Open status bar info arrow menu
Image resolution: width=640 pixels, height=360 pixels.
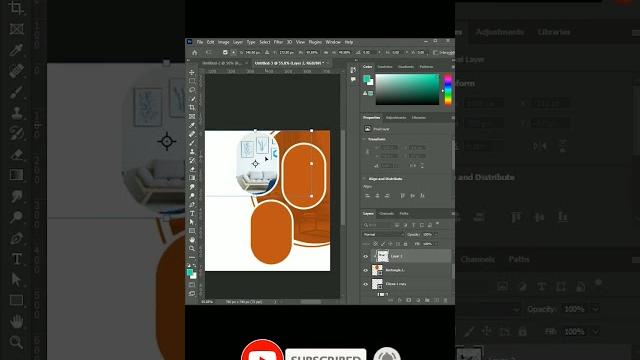[275, 302]
